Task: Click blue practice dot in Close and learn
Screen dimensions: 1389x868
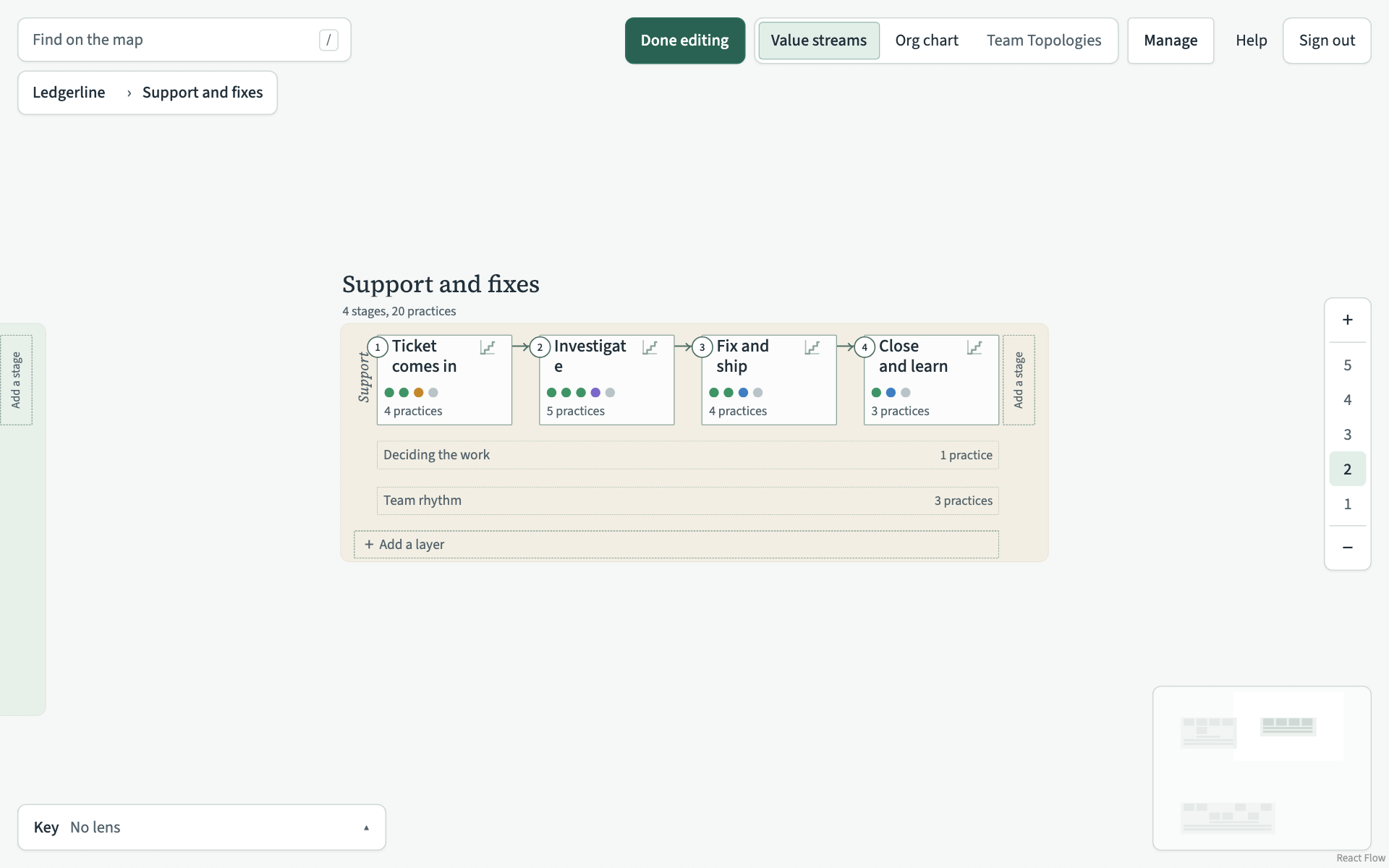Action: pos(891,393)
